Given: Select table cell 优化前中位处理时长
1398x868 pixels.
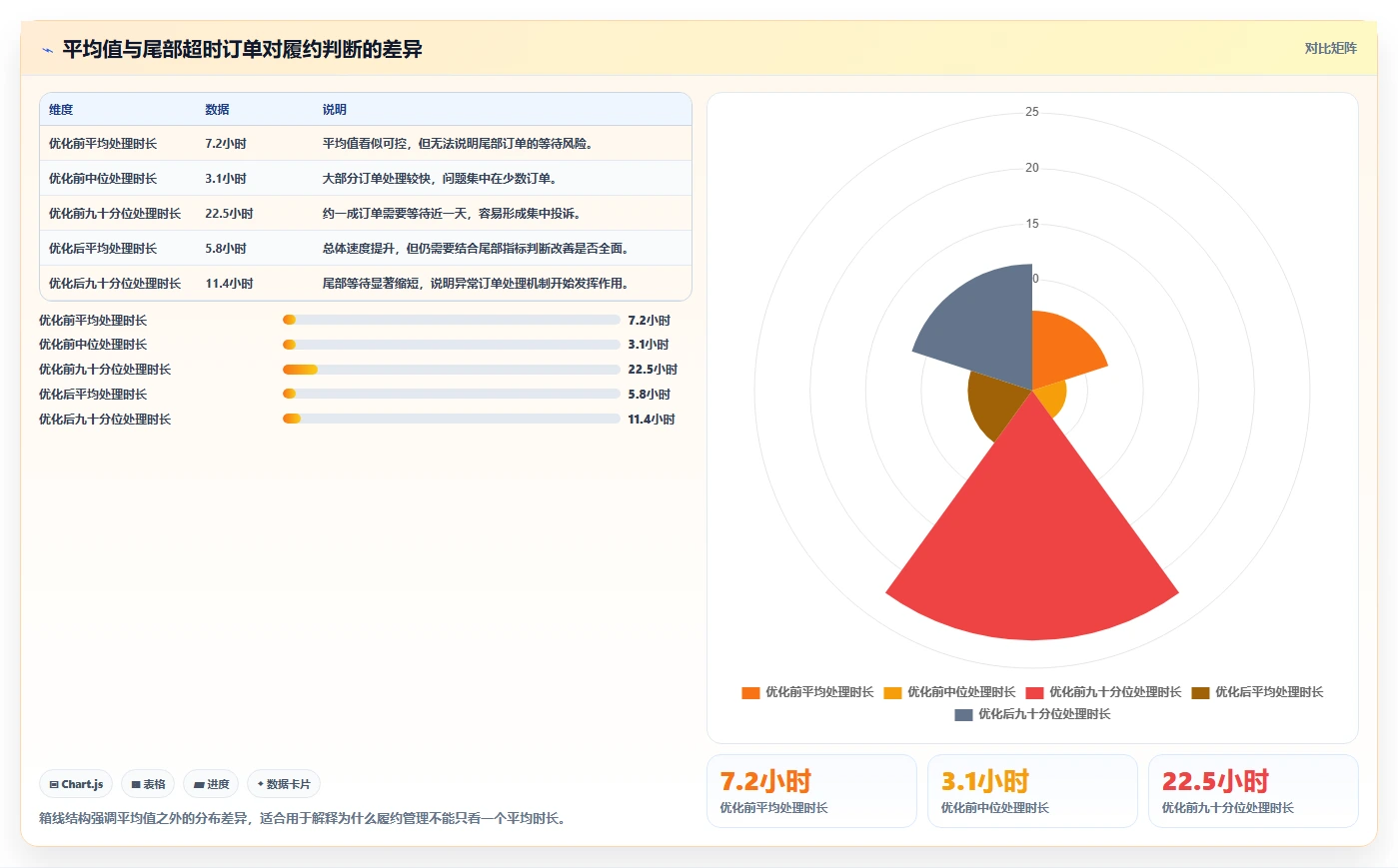Looking at the screenshot, I should click(x=103, y=179).
